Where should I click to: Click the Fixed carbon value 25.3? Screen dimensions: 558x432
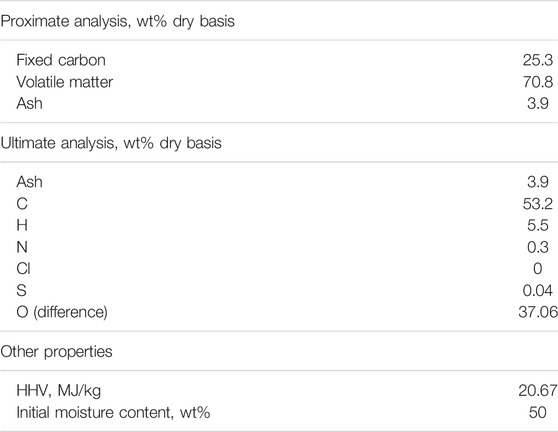coord(538,60)
